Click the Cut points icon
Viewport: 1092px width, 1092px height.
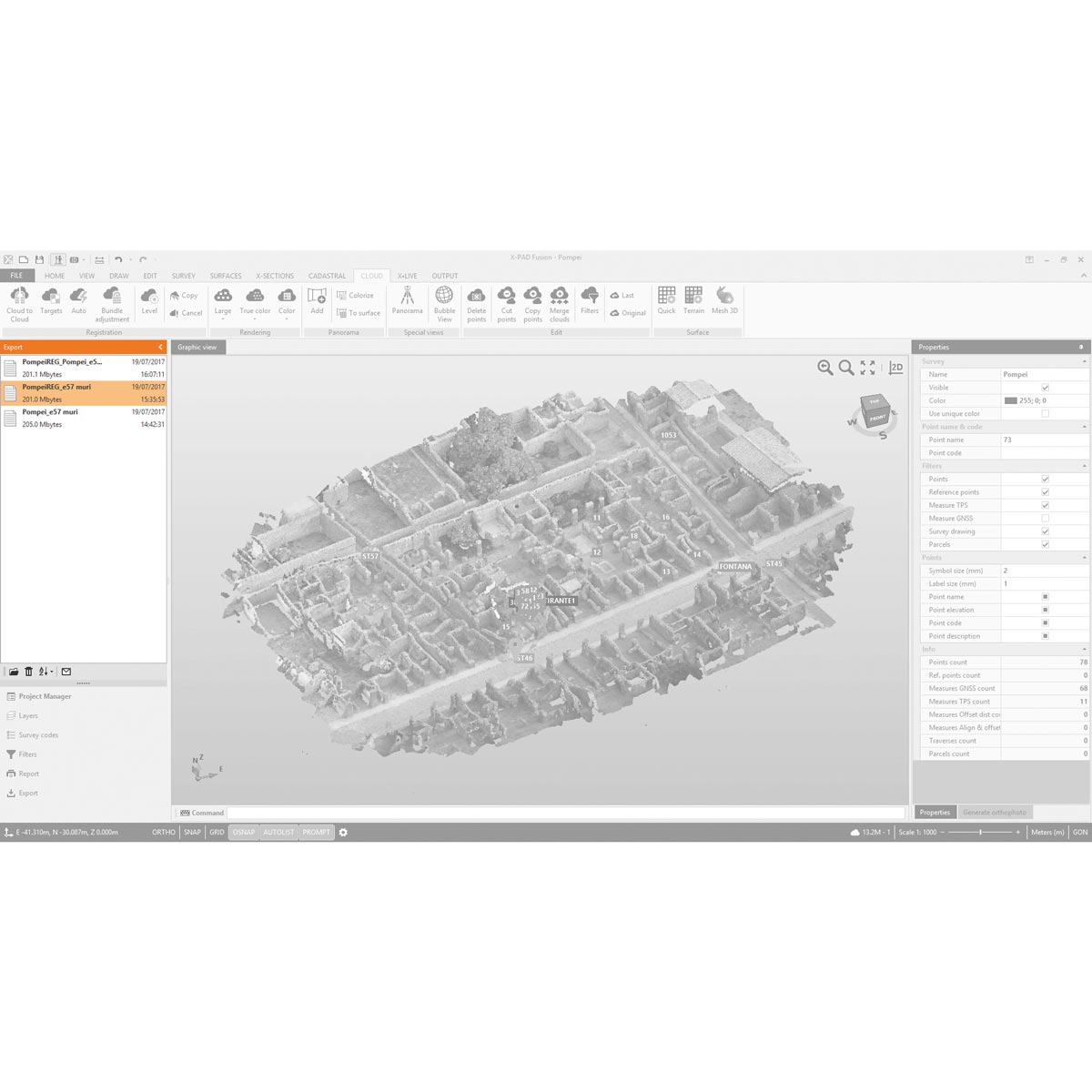coord(507,297)
